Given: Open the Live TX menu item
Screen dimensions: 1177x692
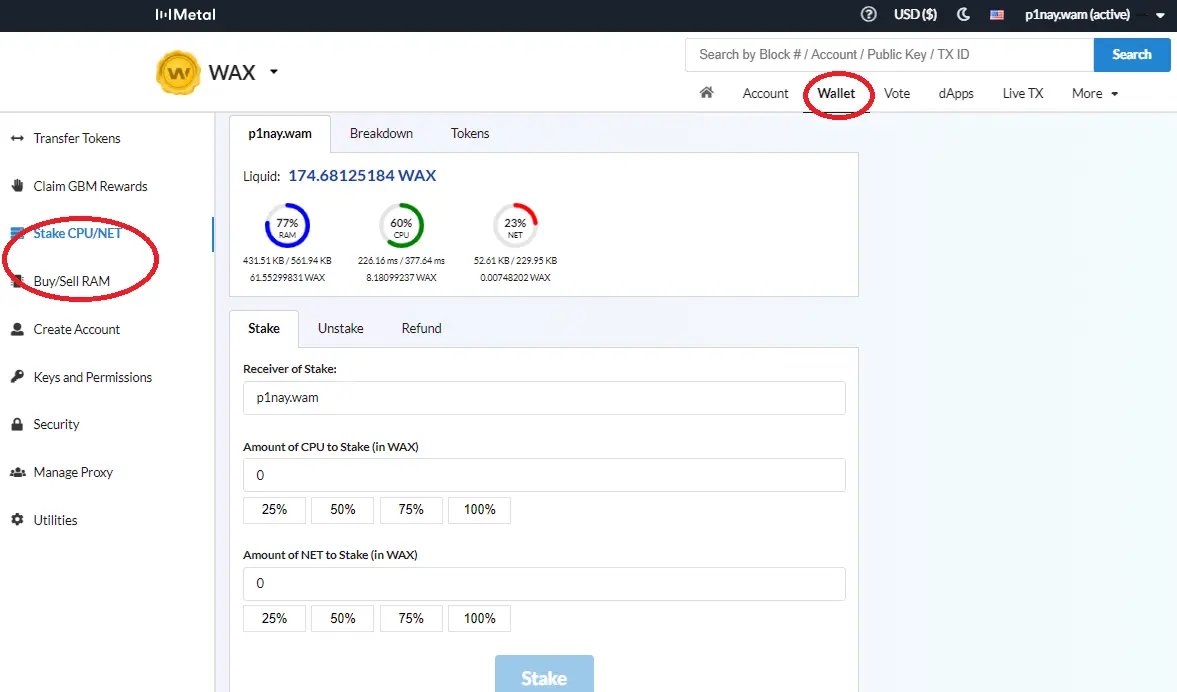Looking at the screenshot, I should point(1023,93).
